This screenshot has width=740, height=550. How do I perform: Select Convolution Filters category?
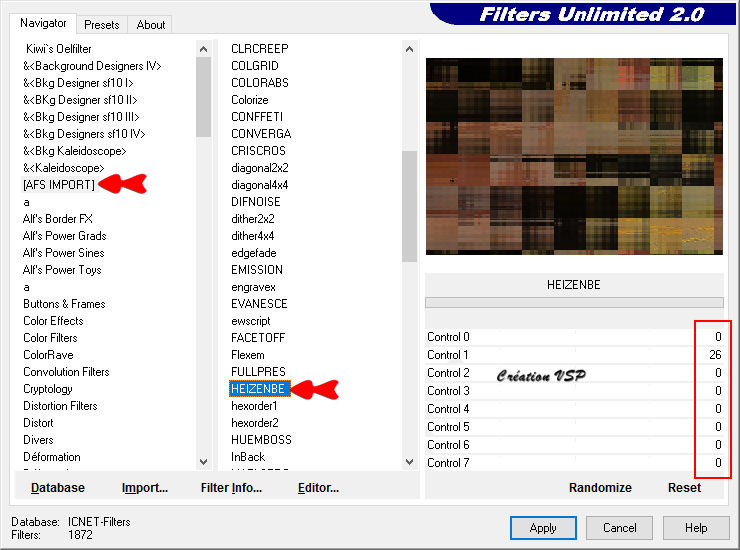tap(66, 372)
